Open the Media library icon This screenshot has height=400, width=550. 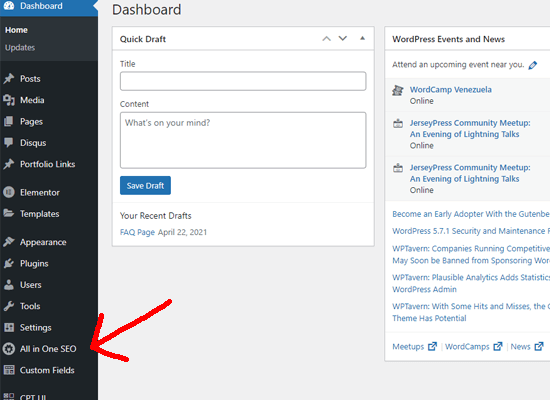click(x=9, y=100)
